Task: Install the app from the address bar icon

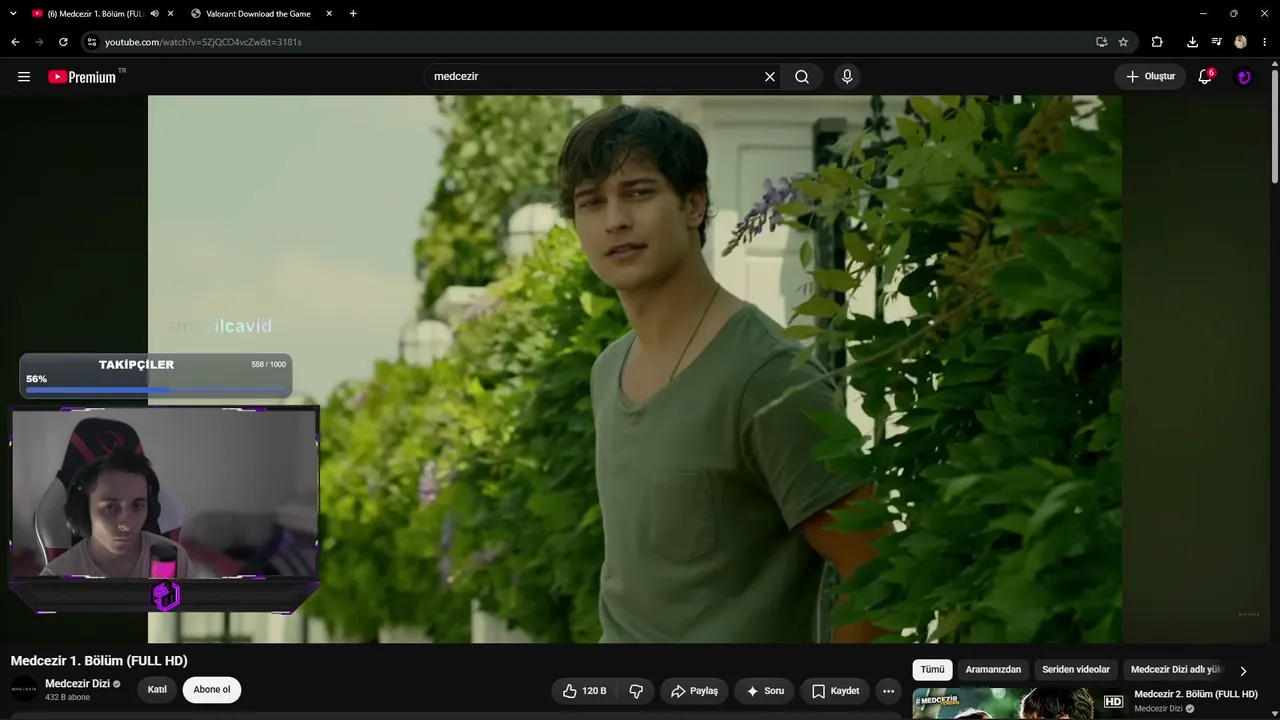Action: [1101, 42]
